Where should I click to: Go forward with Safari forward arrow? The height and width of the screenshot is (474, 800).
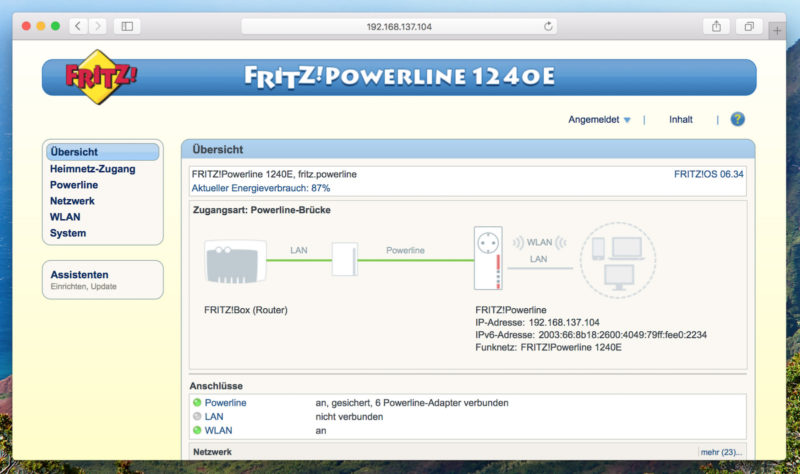tap(97, 26)
